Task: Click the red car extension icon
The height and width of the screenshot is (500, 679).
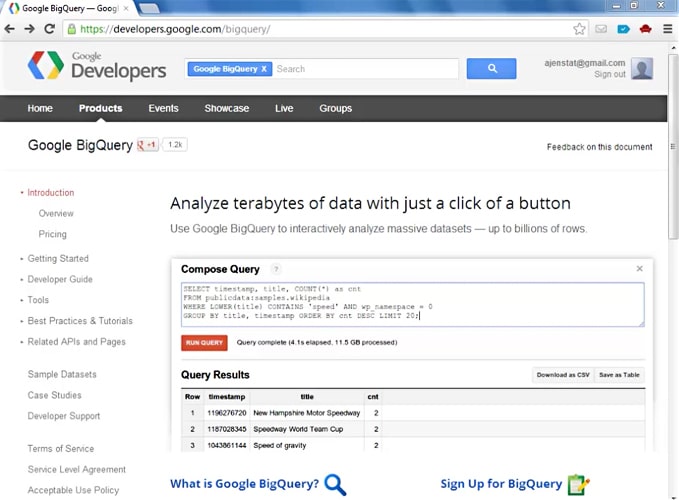Action: (646, 29)
